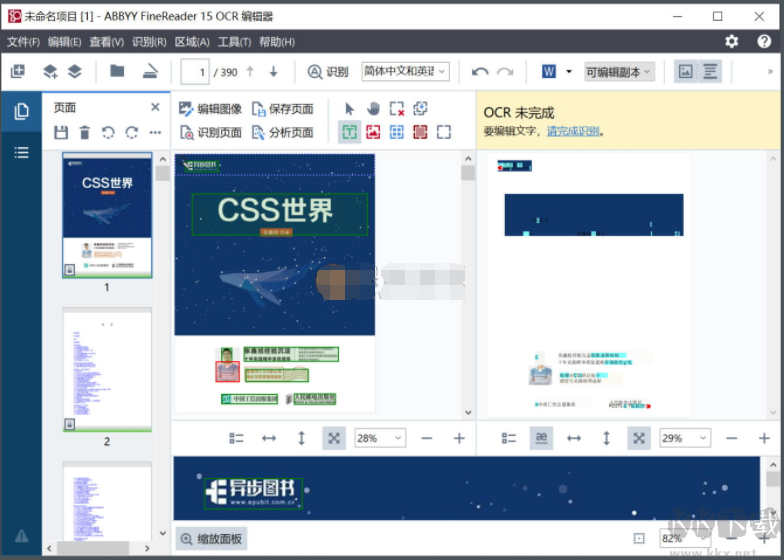The width and height of the screenshot is (784, 560).
Task: Click the Word export icon
Action: 548,72
